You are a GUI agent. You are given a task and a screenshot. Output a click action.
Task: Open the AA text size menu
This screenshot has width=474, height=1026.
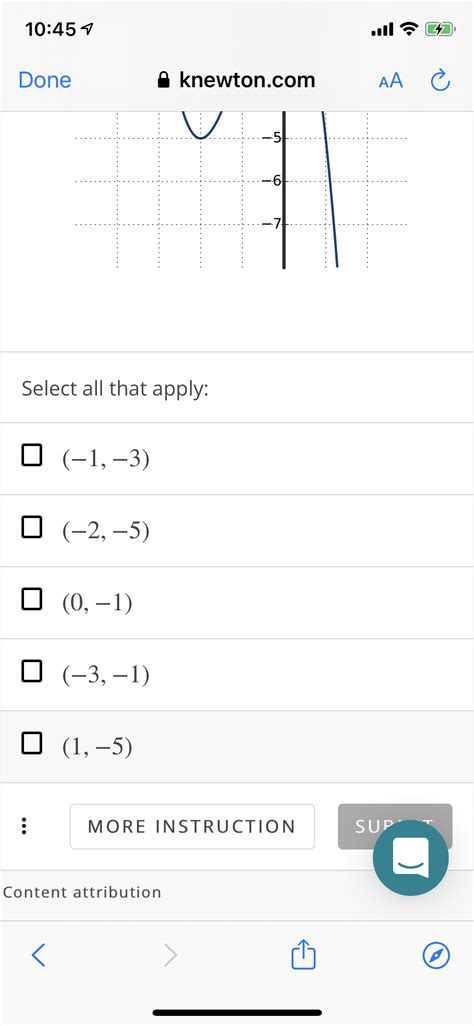tap(390, 81)
